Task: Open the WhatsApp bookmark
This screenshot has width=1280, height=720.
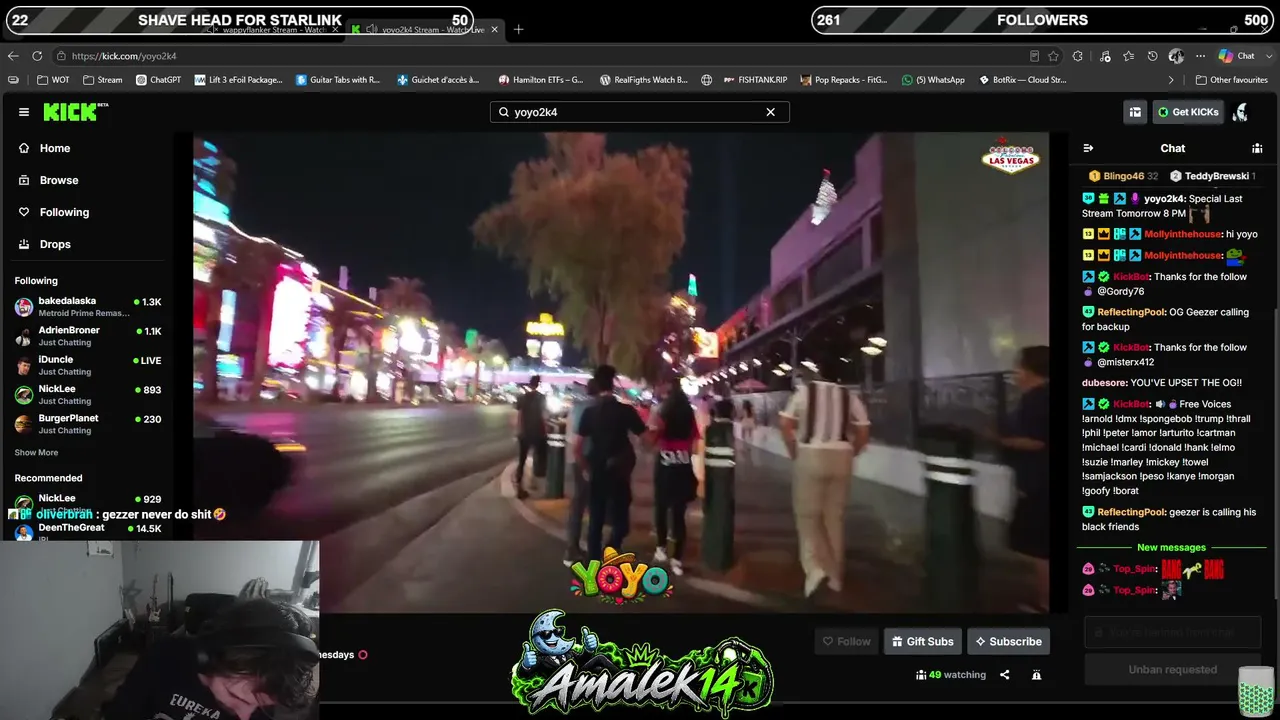Action: pos(933,80)
